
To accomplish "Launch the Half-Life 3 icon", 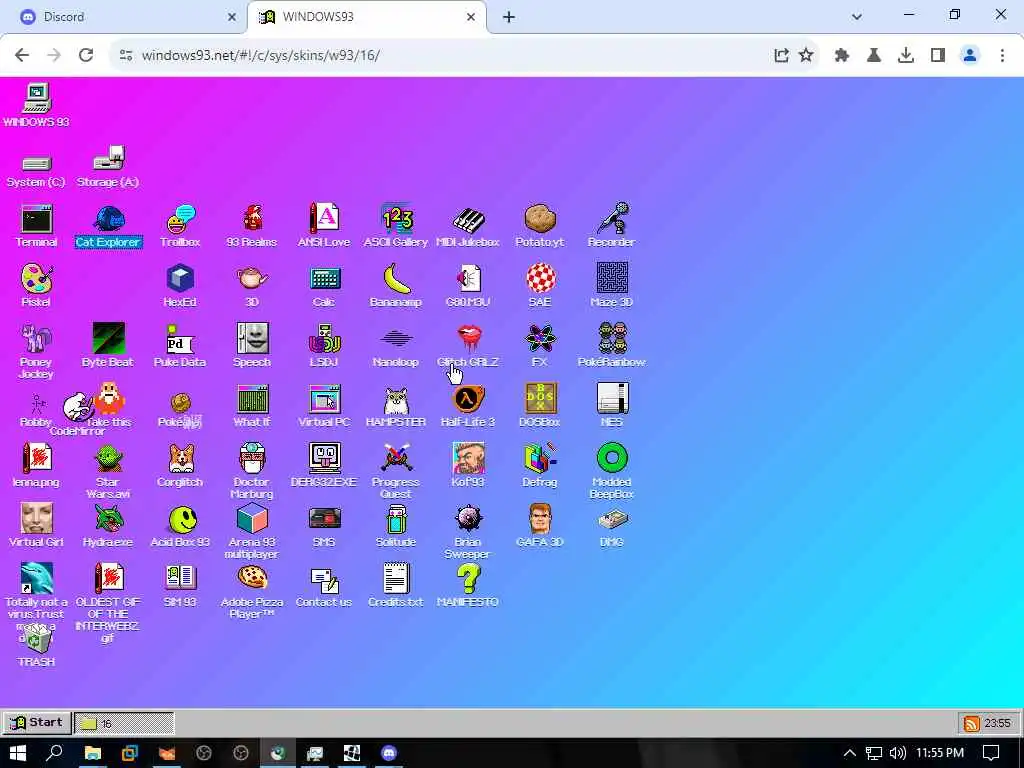I will click(468, 399).
